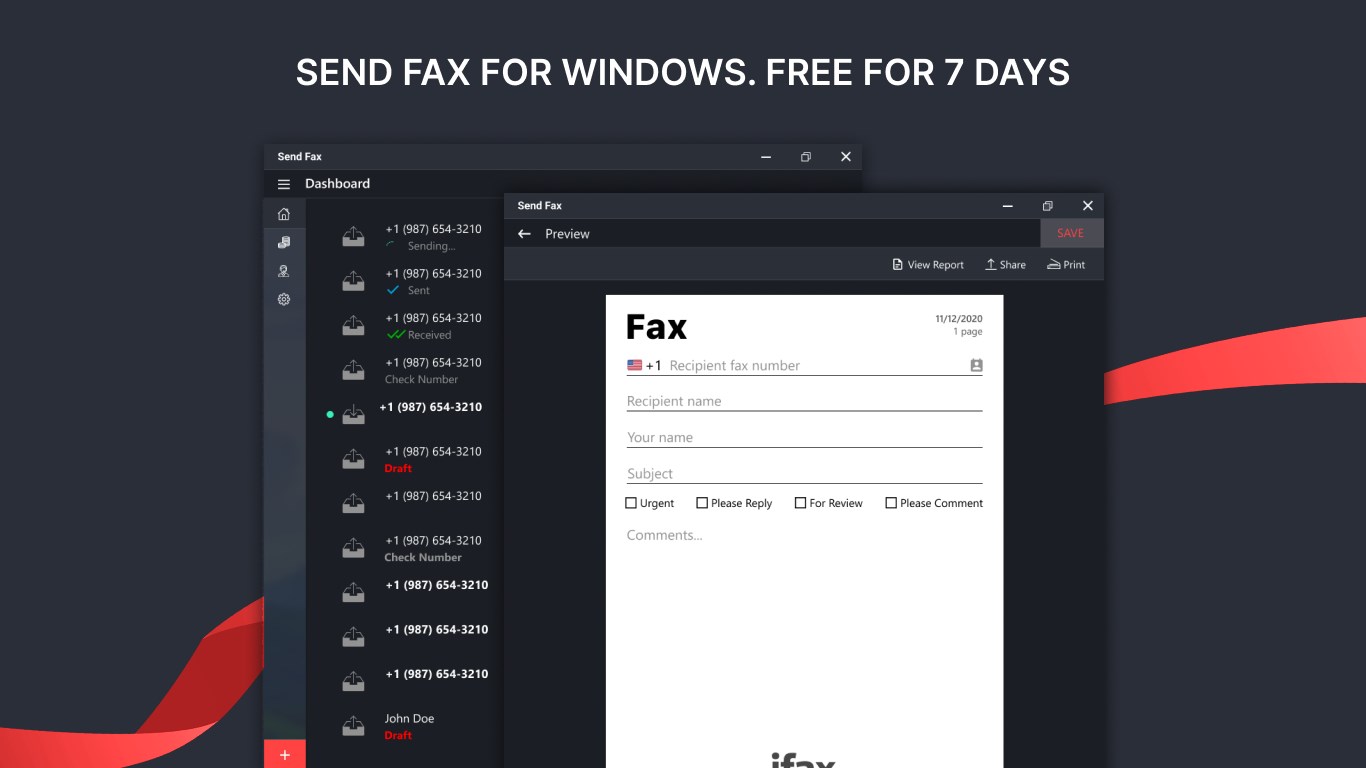Click the SAVE button
Screen dimensions: 1366x768
point(1071,233)
